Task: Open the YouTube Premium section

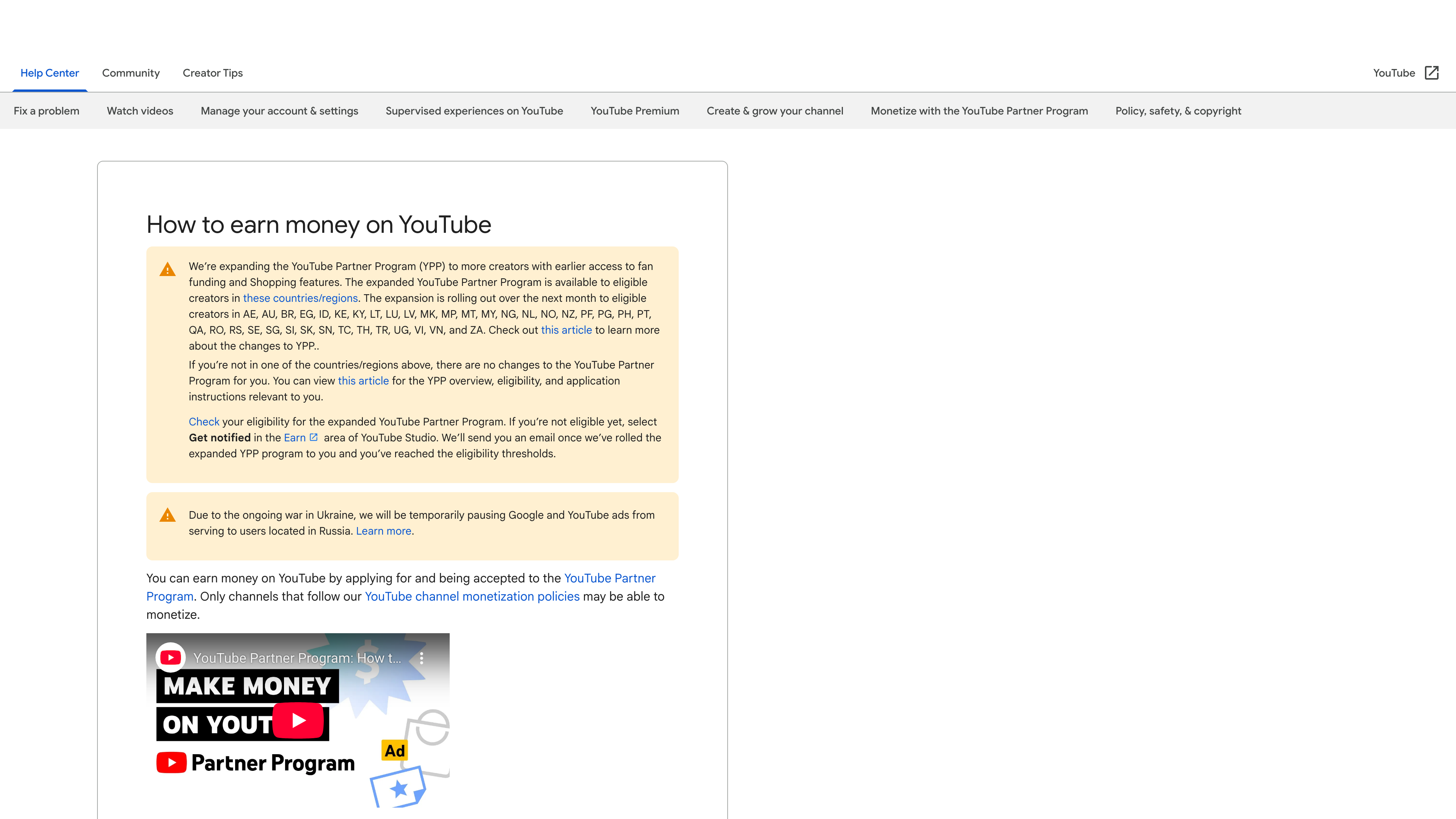Action: (635, 111)
